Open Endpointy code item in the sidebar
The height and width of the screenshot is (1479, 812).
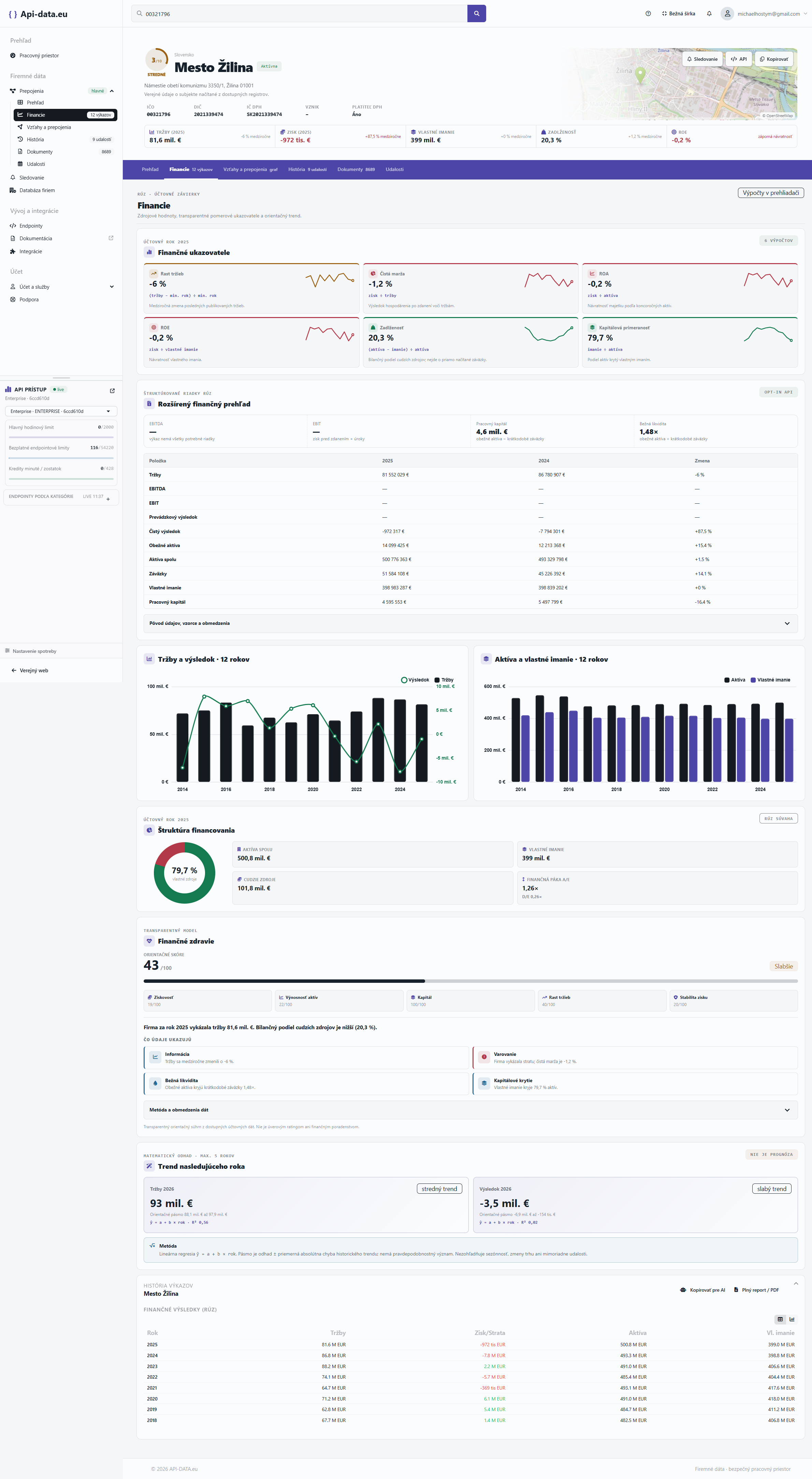61,226
